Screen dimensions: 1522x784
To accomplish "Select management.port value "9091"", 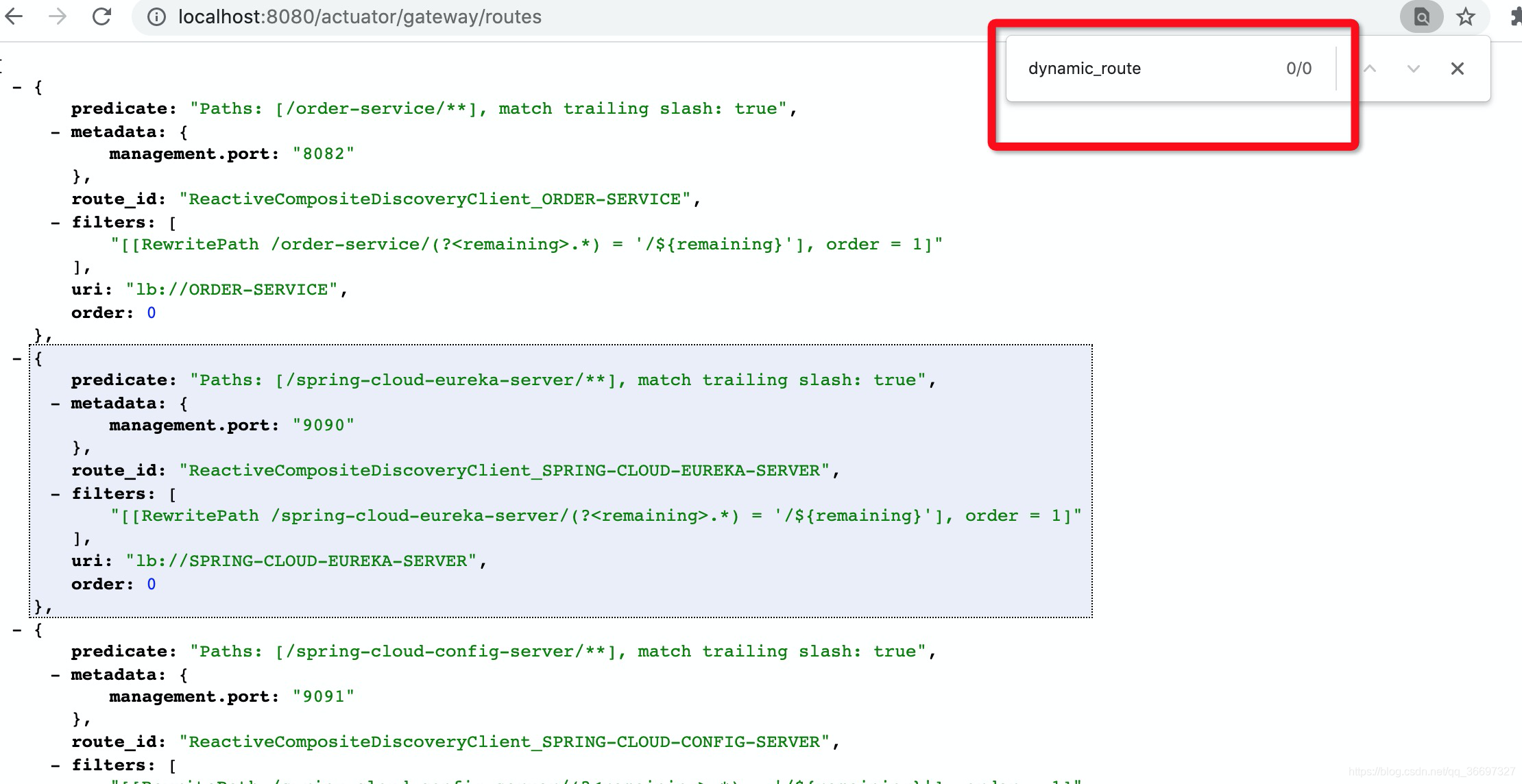I will click(324, 697).
